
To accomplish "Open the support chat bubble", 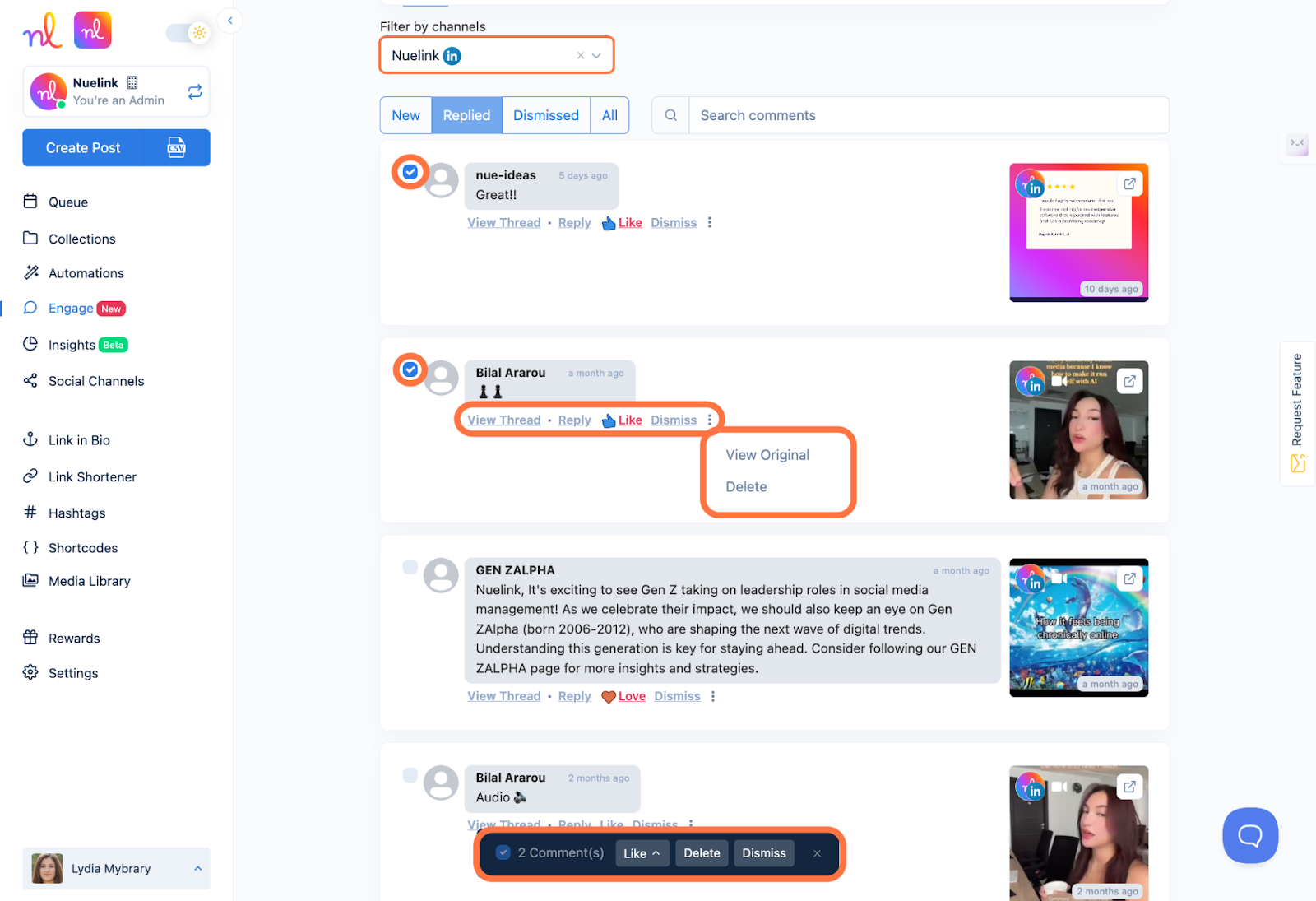I will tap(1250, 835).
